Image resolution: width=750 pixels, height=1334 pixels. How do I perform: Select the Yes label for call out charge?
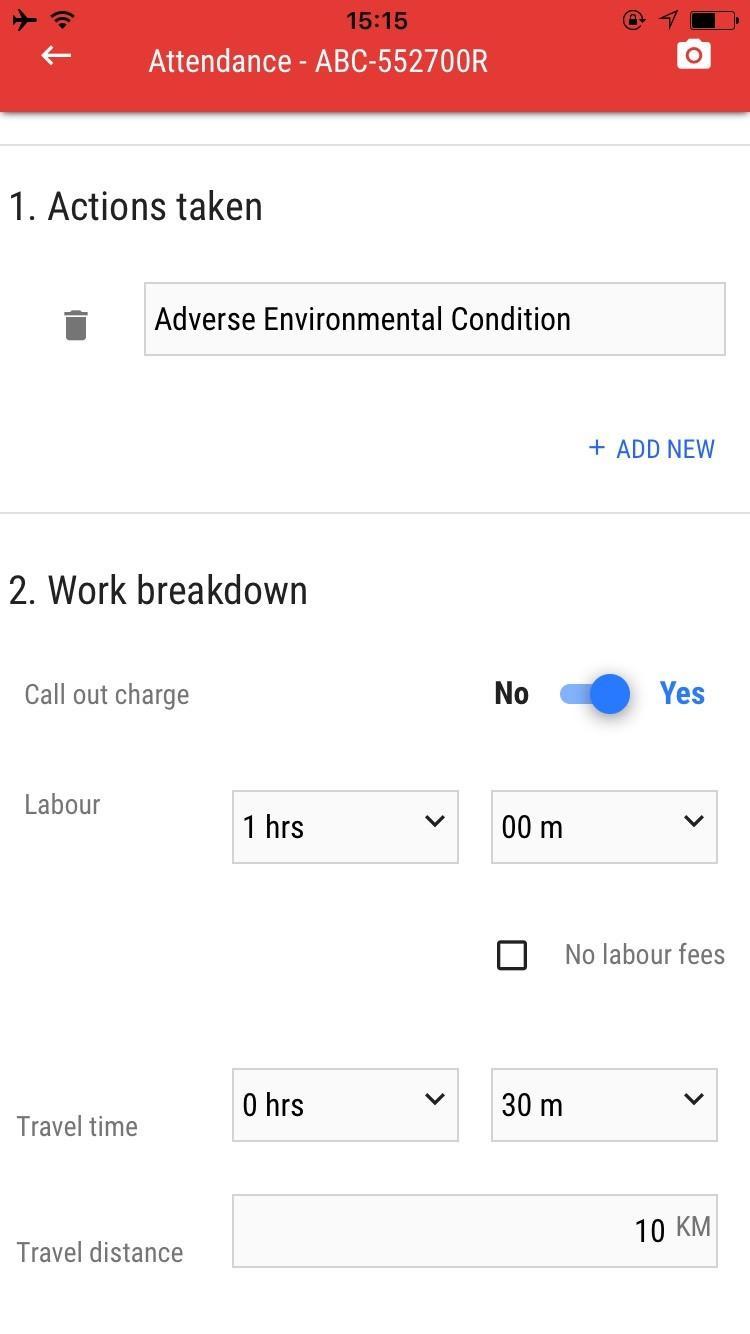(682, 693)
